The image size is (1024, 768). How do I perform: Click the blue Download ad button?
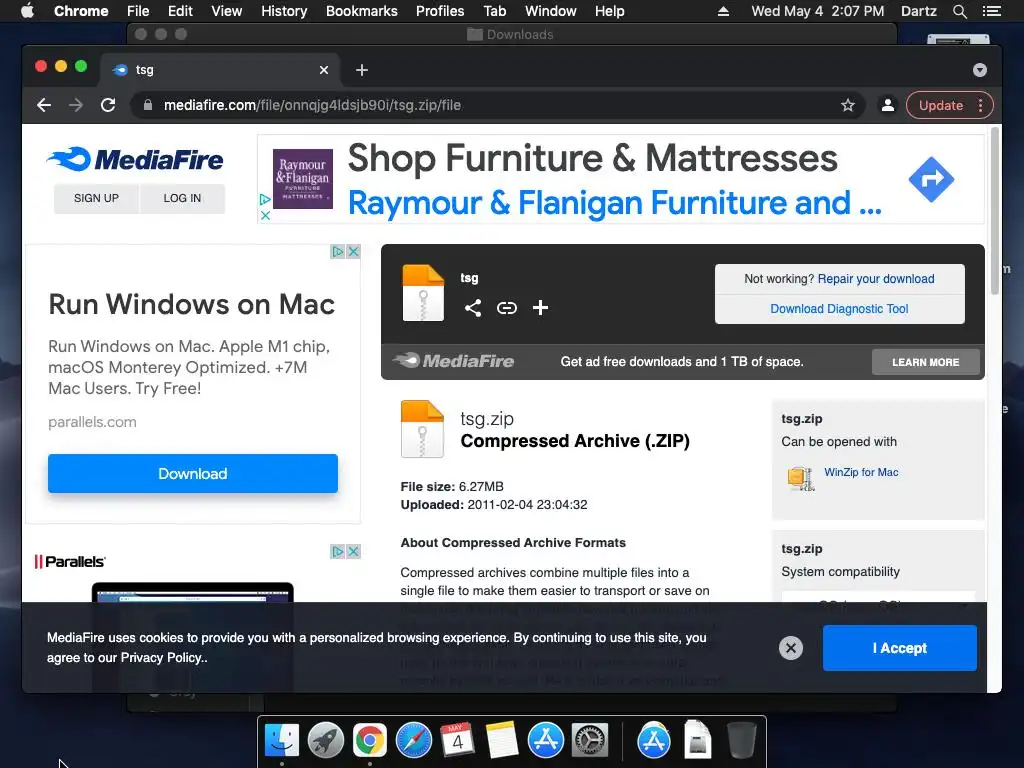193,473
